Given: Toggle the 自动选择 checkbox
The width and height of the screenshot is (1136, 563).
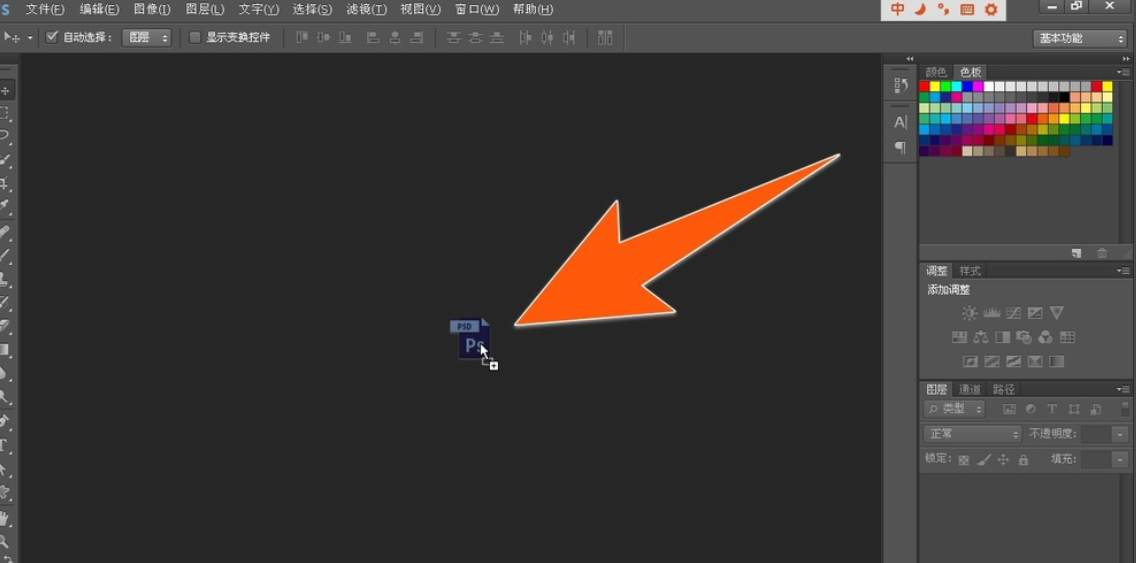Looking at the screenshot, I should point(51,37).
